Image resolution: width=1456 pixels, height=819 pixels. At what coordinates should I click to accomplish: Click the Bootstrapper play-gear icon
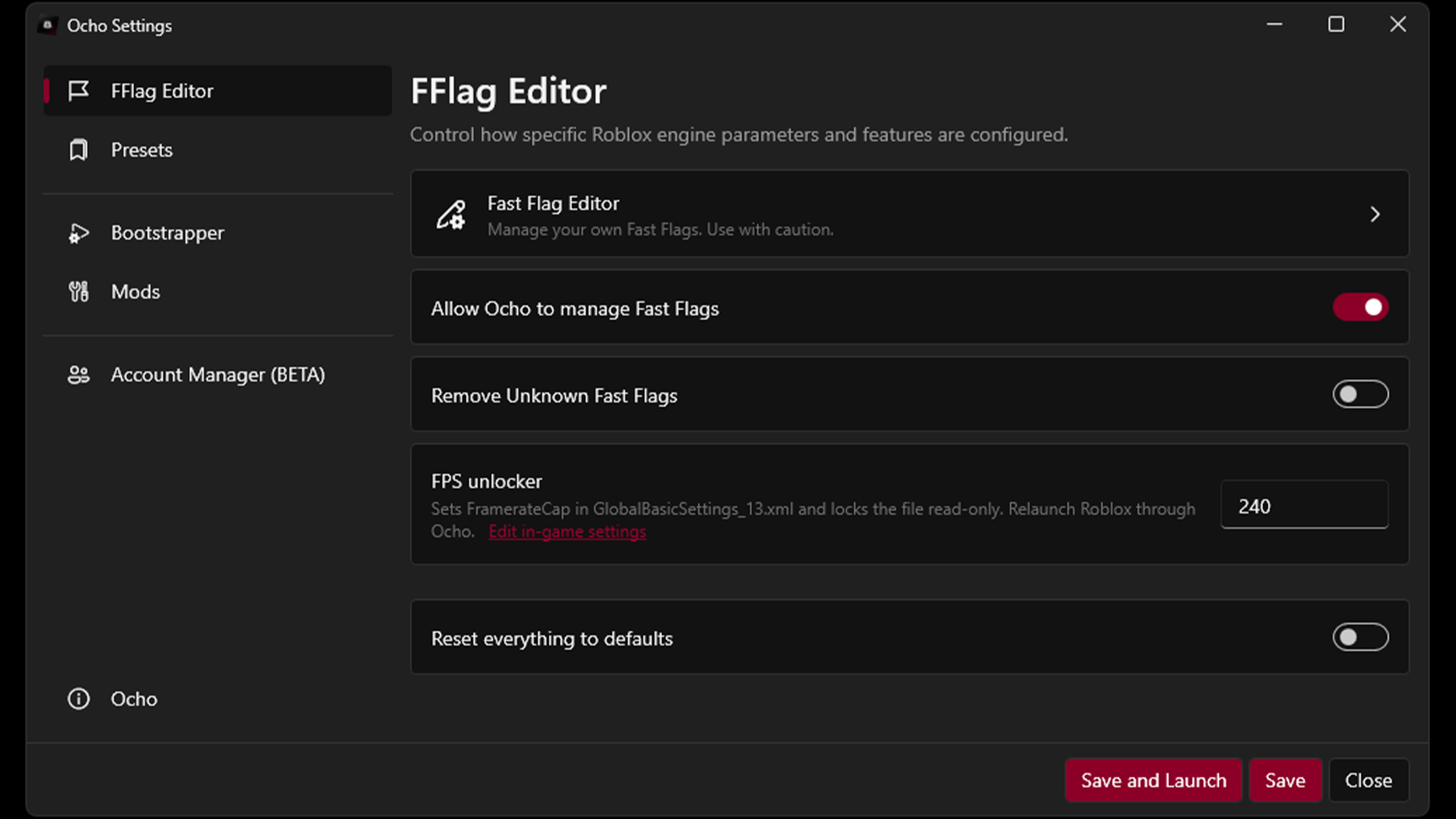[x=78, y=233]
